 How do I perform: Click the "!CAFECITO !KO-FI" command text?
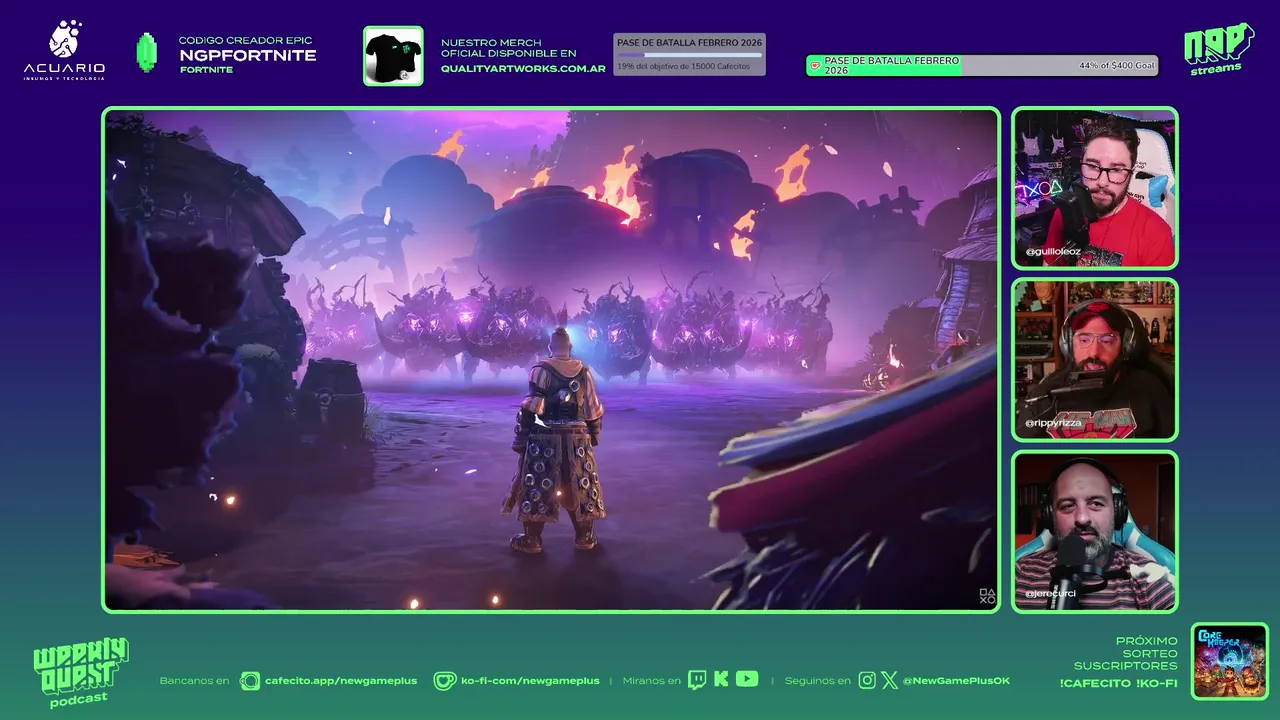[x=1118, y=683]
